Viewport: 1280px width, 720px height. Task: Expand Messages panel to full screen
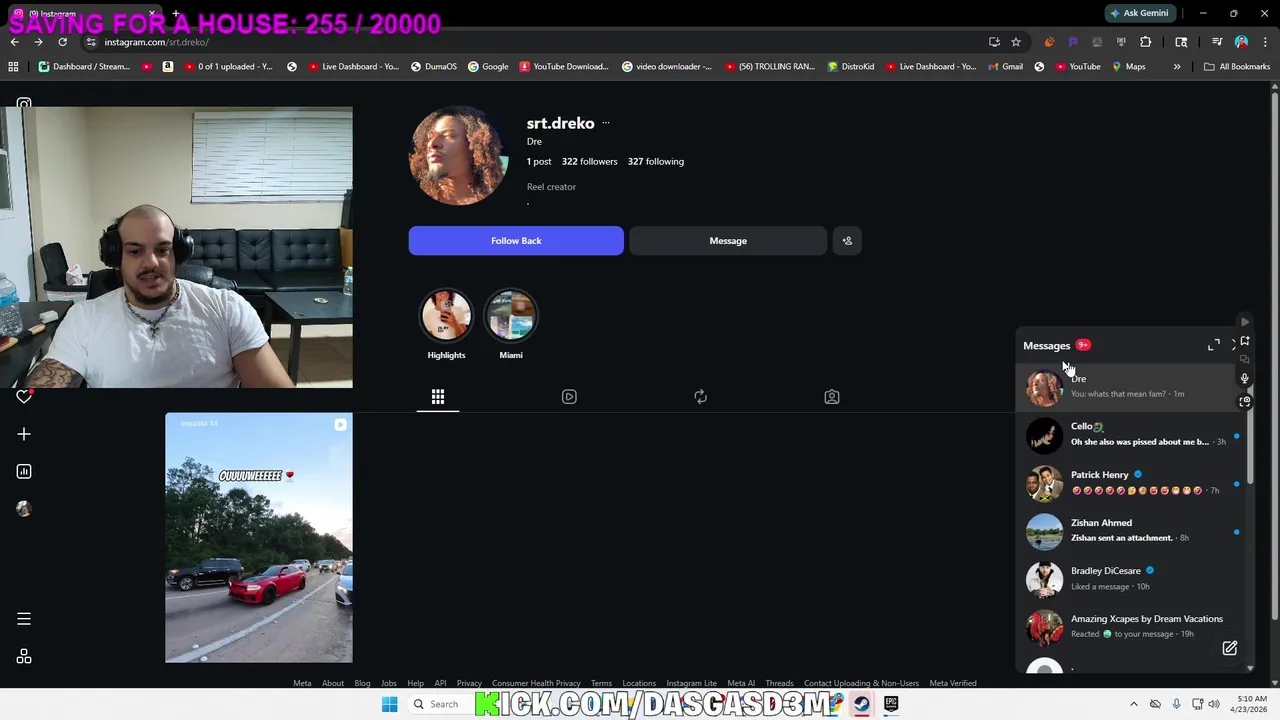[x=1214, y=345]
